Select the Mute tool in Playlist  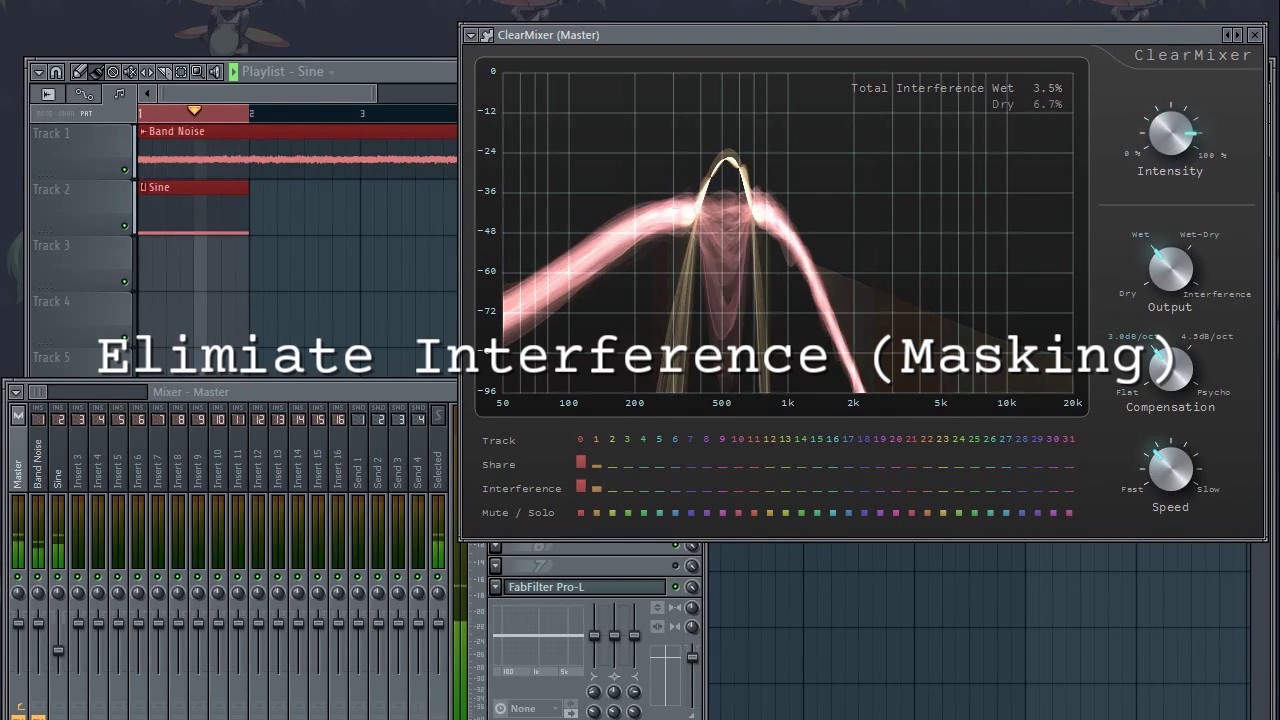130,72
